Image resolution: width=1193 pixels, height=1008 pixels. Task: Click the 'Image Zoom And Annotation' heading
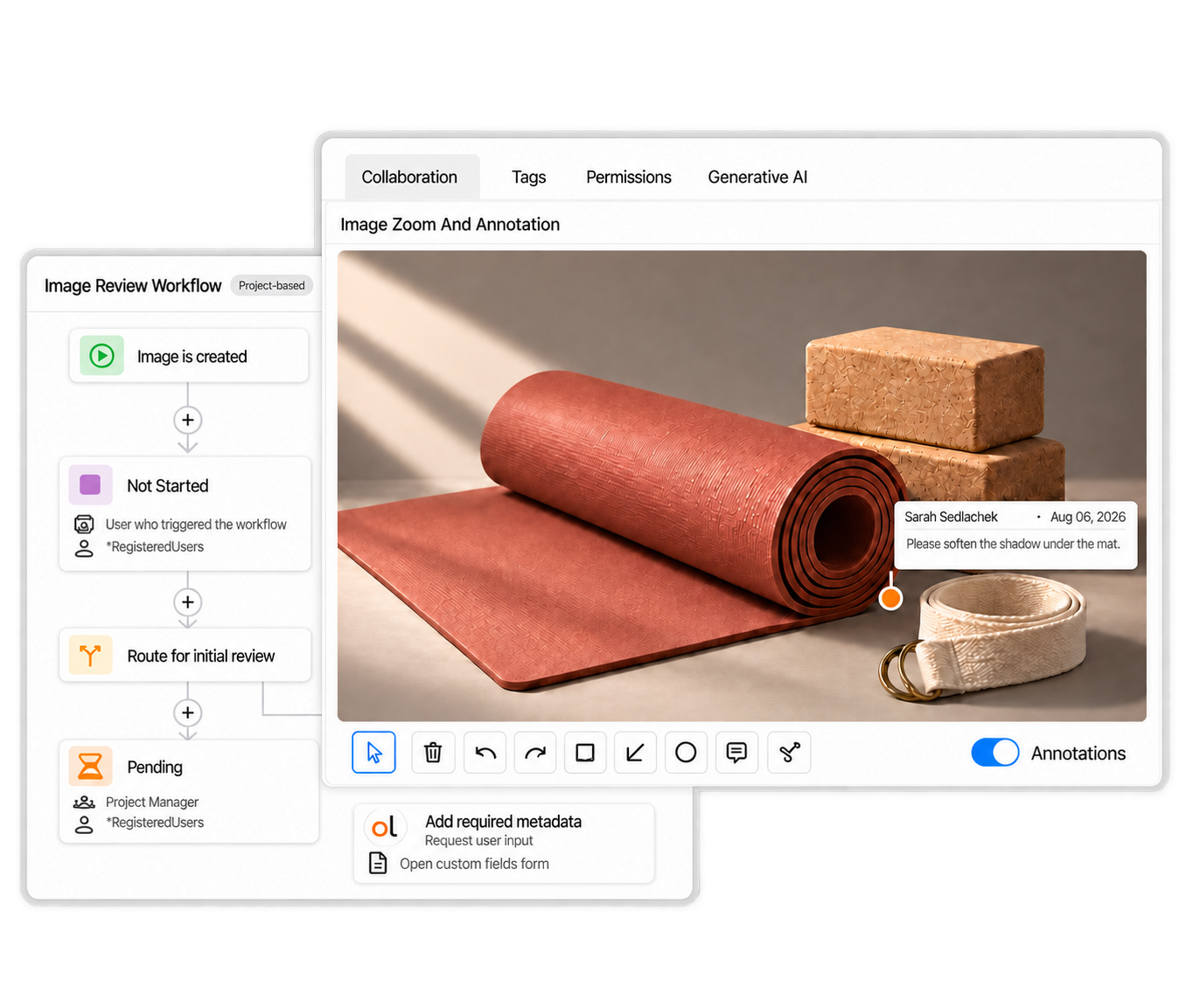(x=450, y=225)
